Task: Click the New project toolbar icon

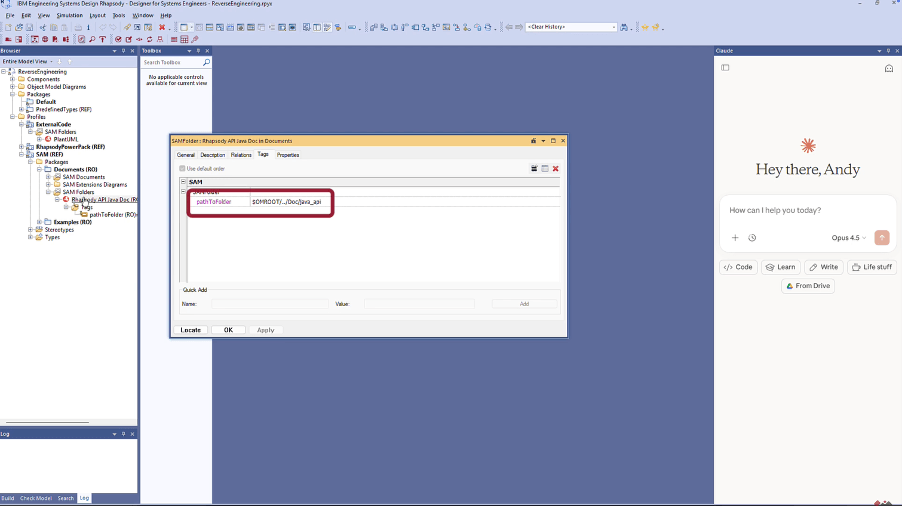Action: (8, 27)
